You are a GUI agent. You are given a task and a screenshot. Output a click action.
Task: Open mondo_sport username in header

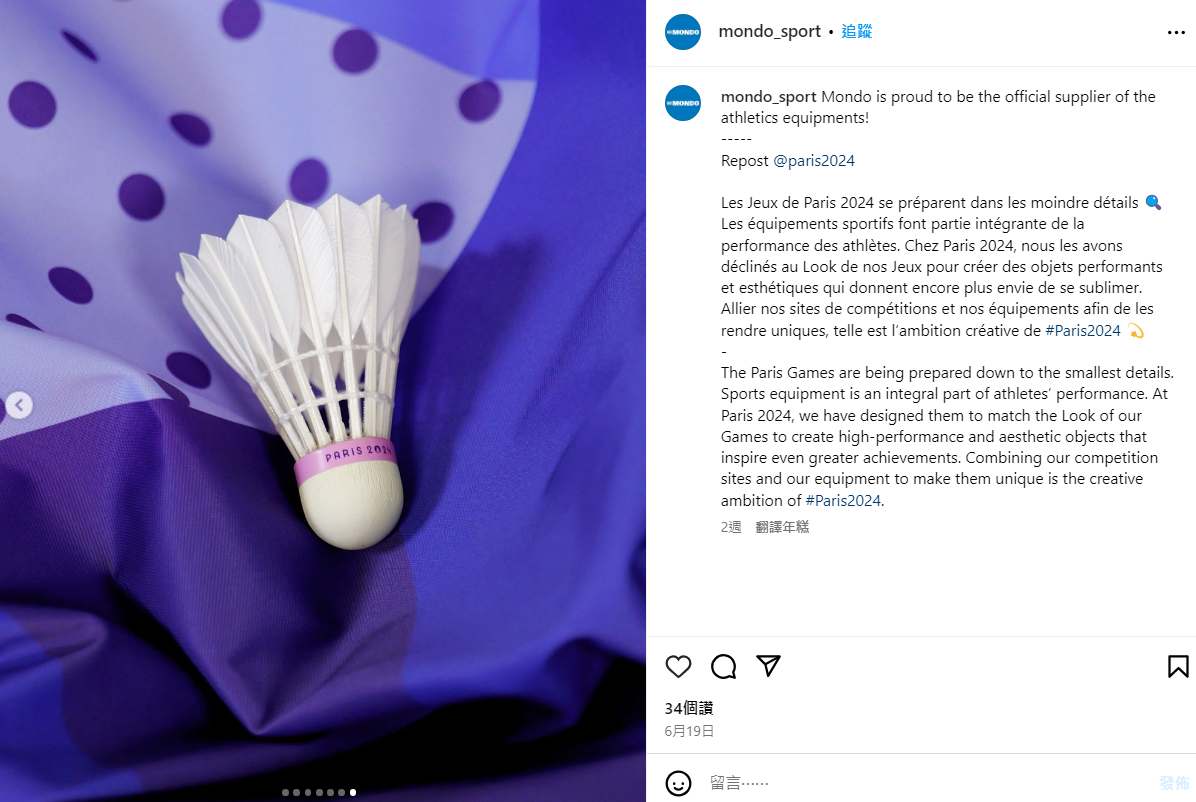[x=769, y=31]
